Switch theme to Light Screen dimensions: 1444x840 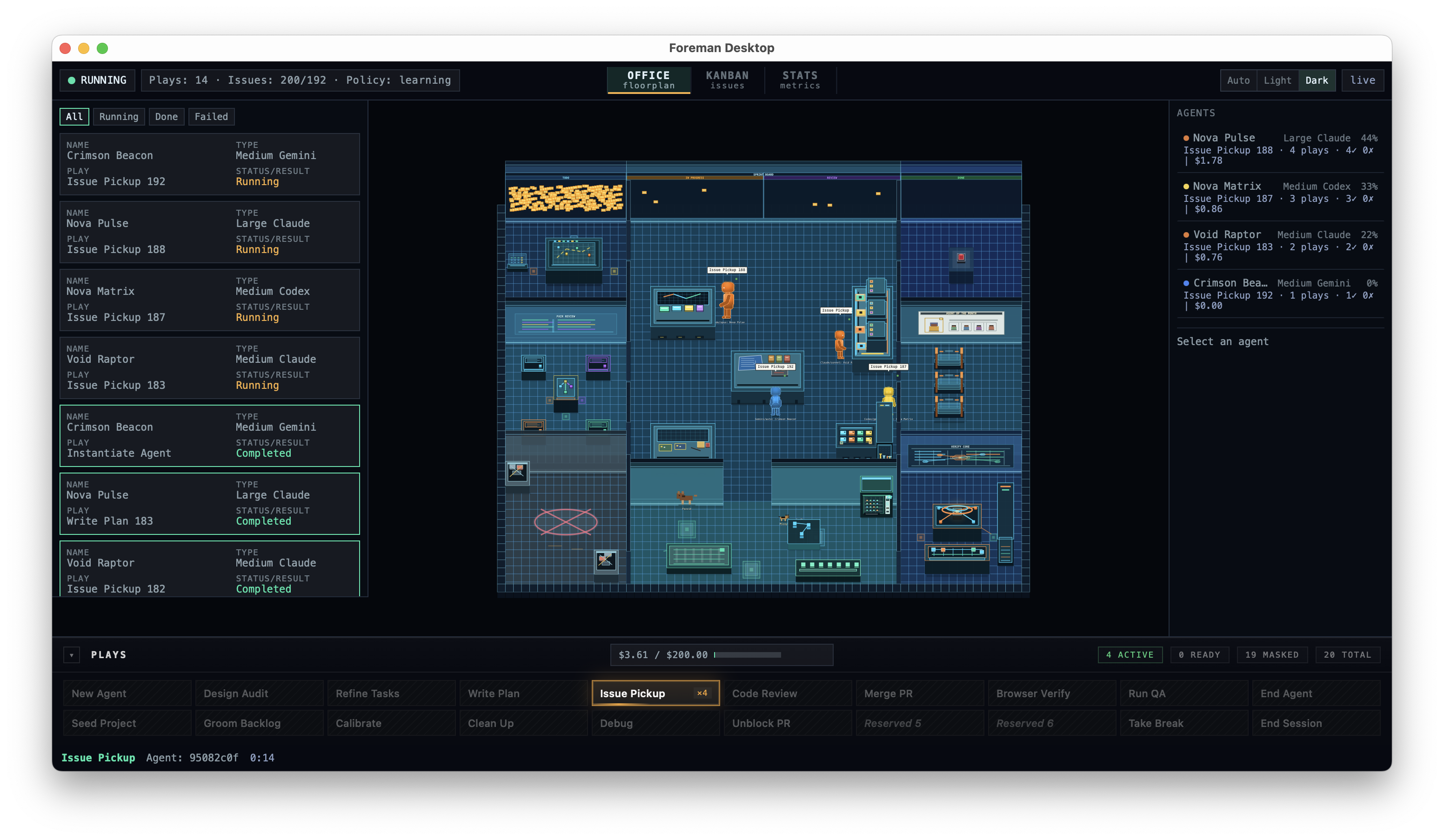[1277, 80]
